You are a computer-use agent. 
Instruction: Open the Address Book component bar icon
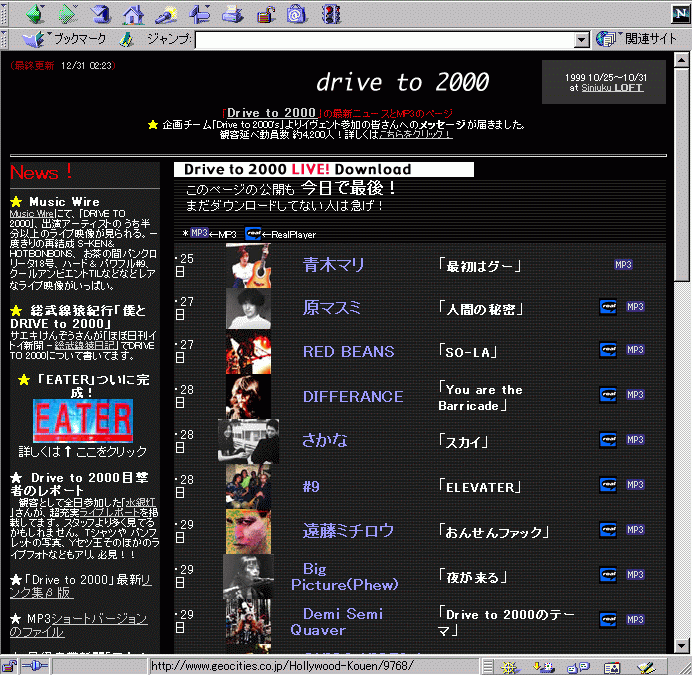pyautogui.click(x=612, y=667)
